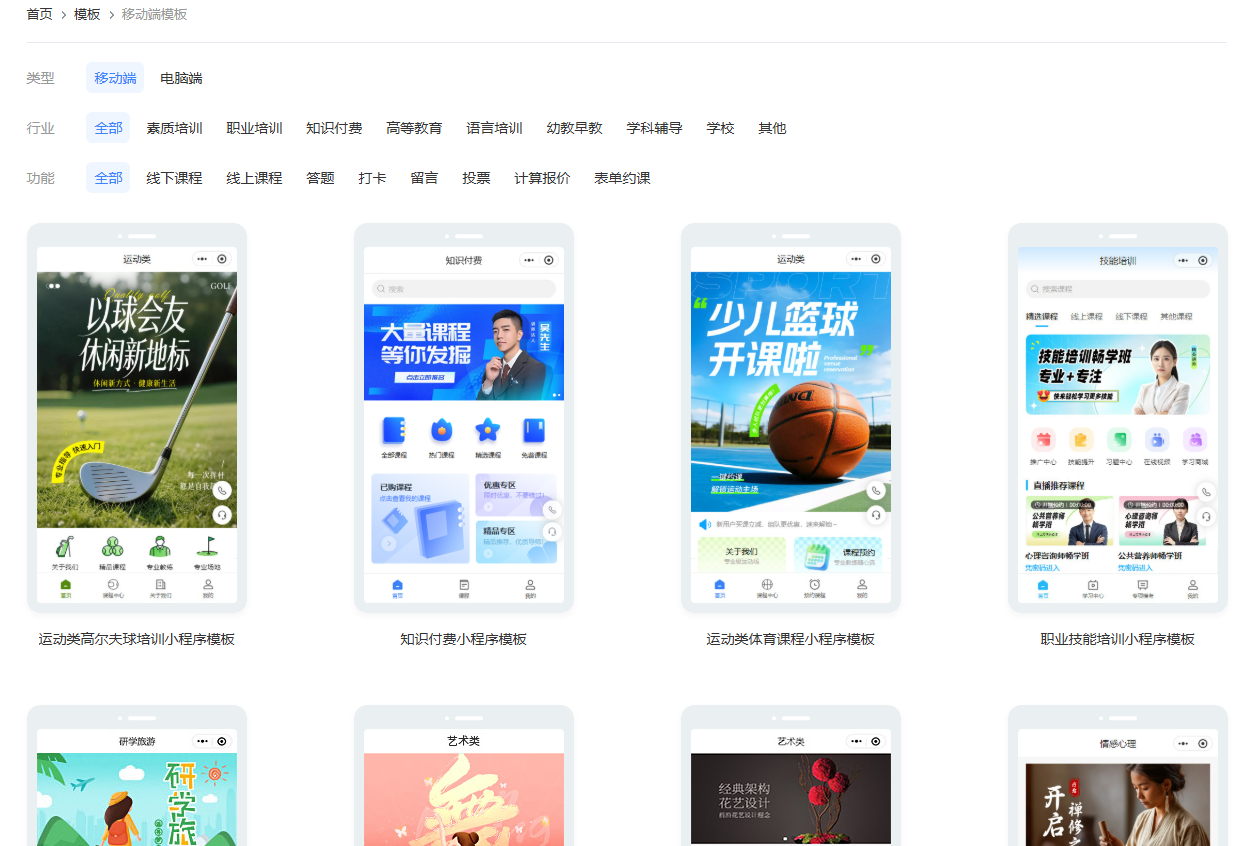Select the 计算报价 function filter

542,178
